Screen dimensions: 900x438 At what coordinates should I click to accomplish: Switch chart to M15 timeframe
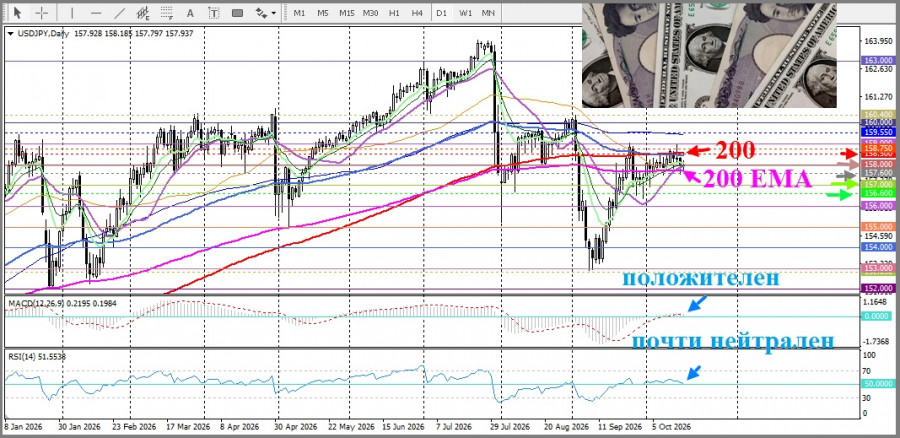click(346, 12)
